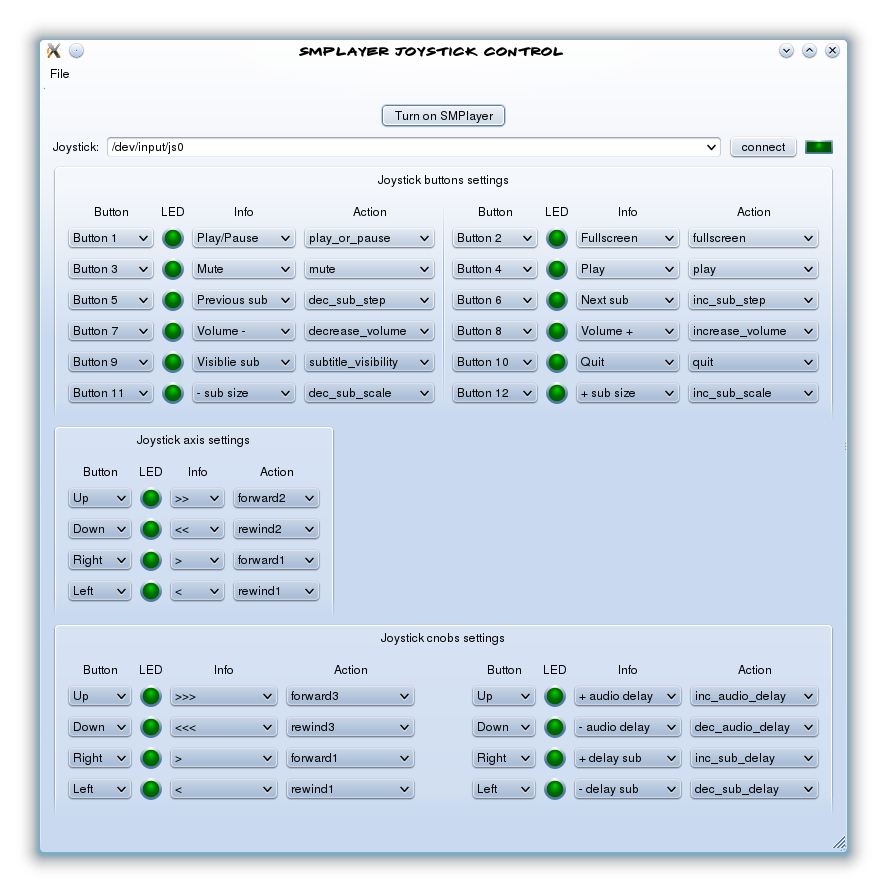Click Turn on SMPlayer button
This screenshot has height=892, width=887.
[x=443, y=116]
